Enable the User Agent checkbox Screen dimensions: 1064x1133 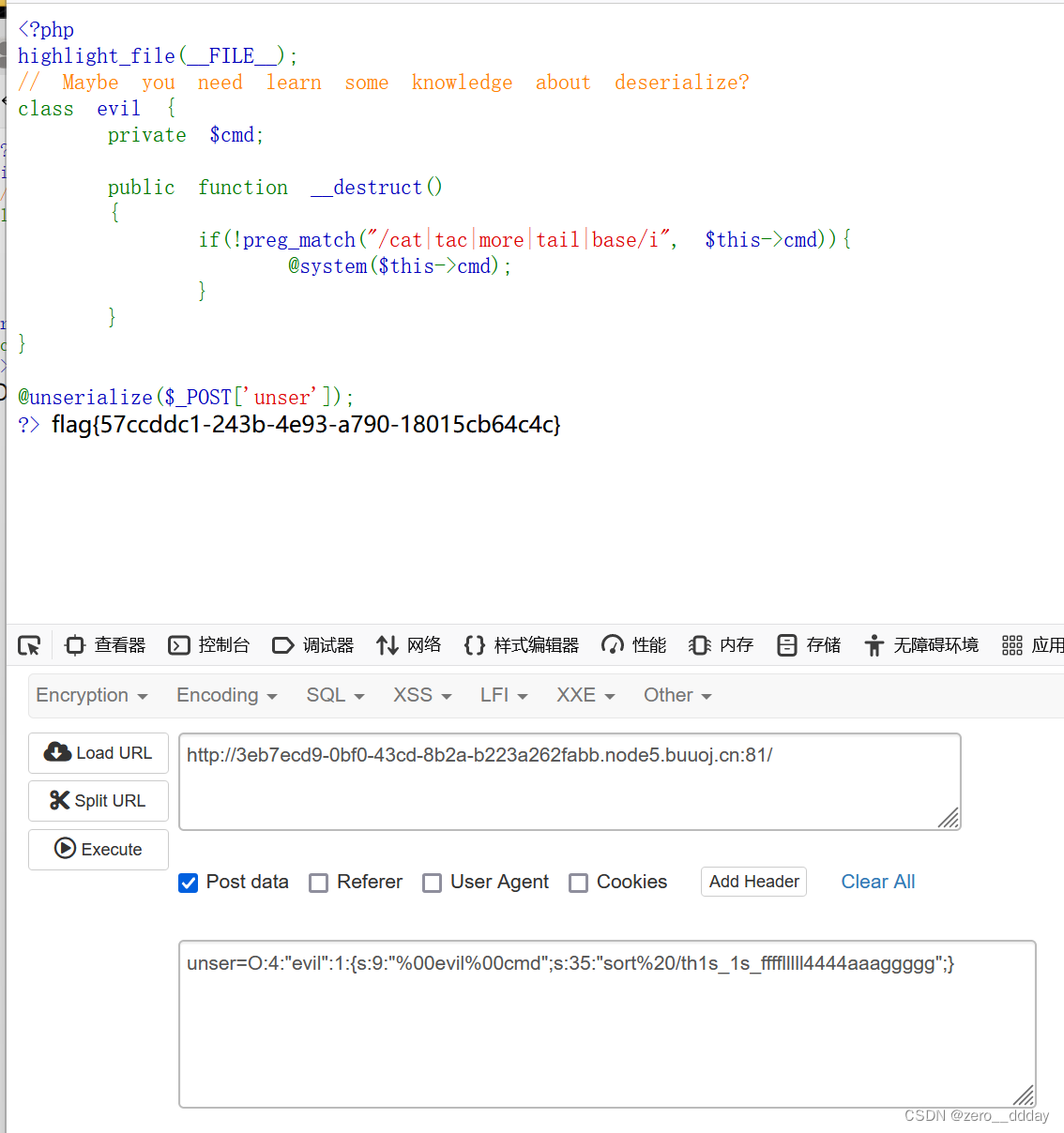432,883
